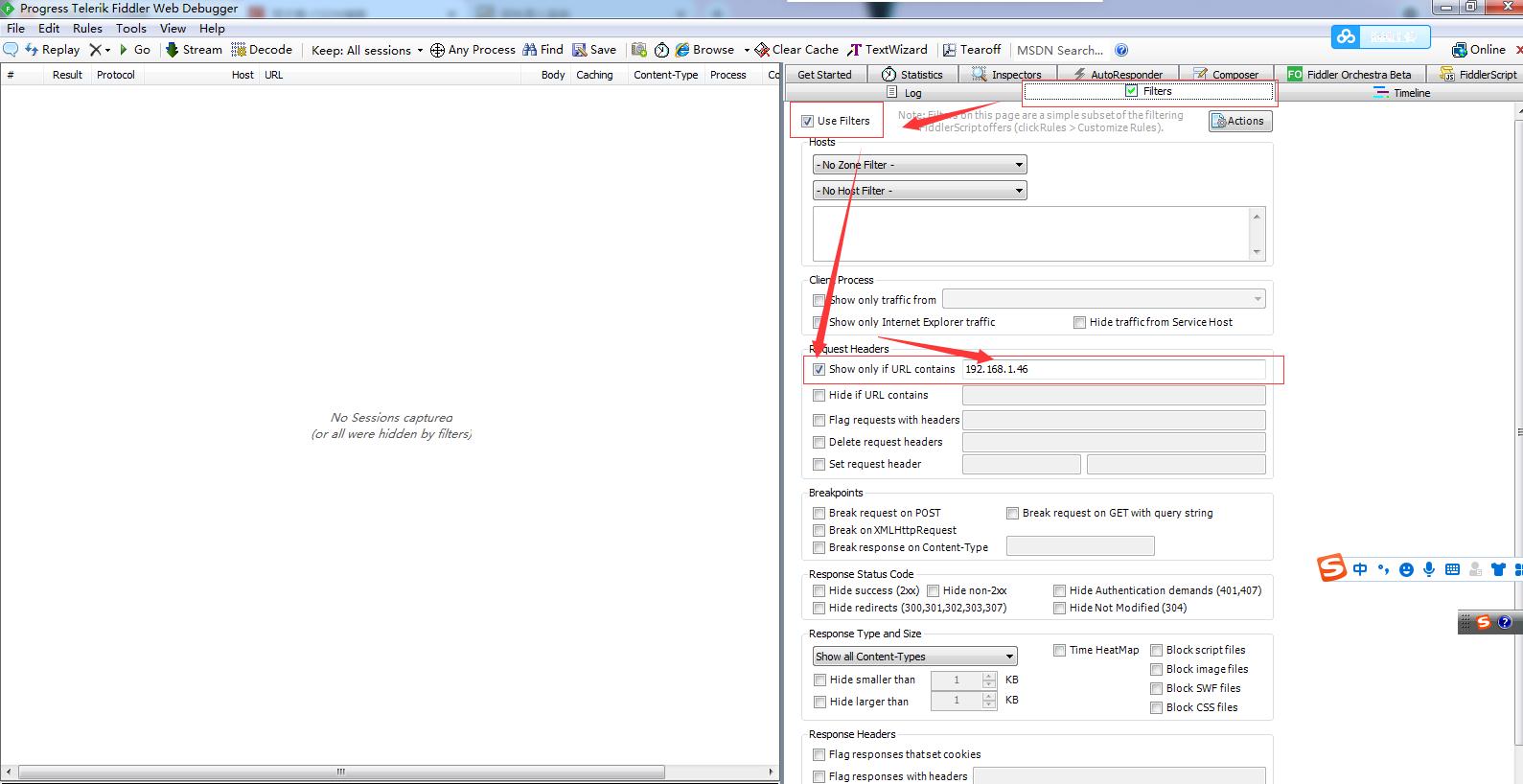The height and width of the screenshot is (784, 1523).
Task: Open the Show all Content-Types dropdown
Action: (x=915, y=657)
